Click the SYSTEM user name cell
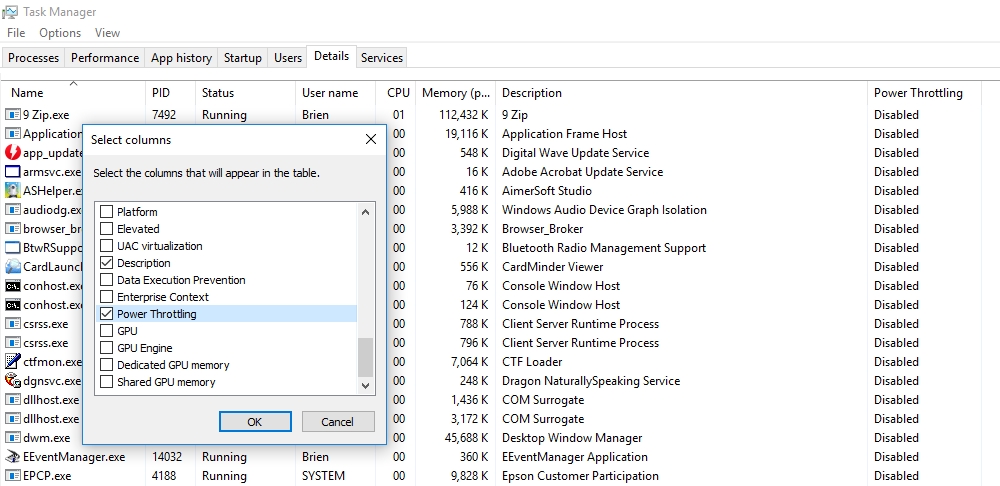This screenshot has height=486, width=1000. [323, 476]
